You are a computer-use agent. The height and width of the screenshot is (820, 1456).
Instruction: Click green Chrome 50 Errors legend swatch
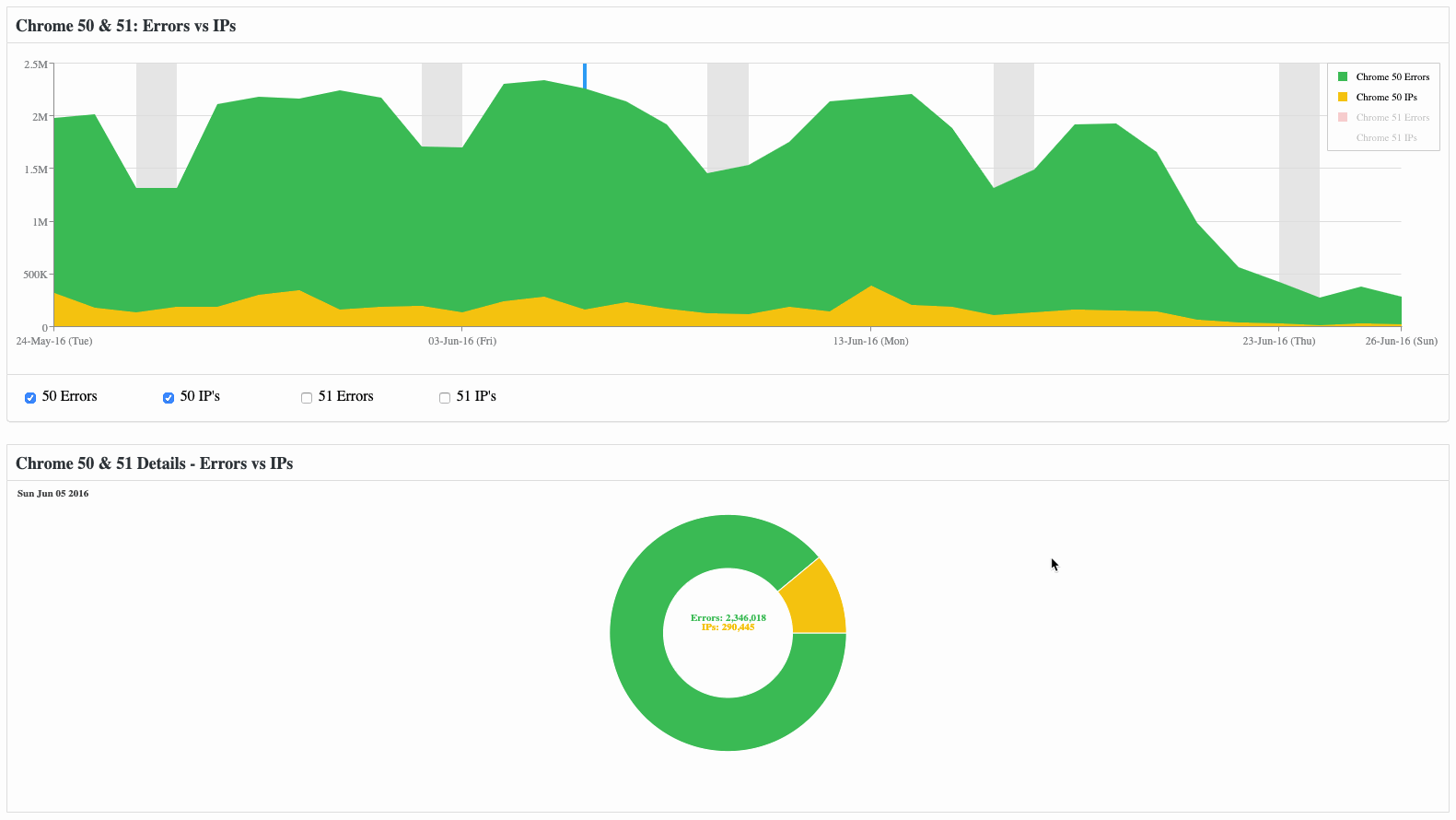1343,76
